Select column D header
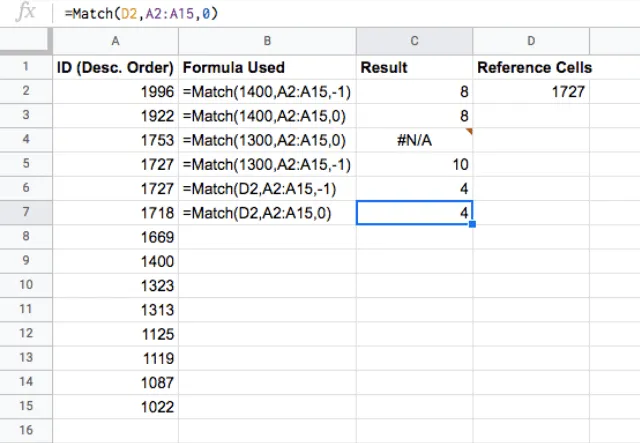The height and width of the screenshot is (443, 640). point(531,41)
